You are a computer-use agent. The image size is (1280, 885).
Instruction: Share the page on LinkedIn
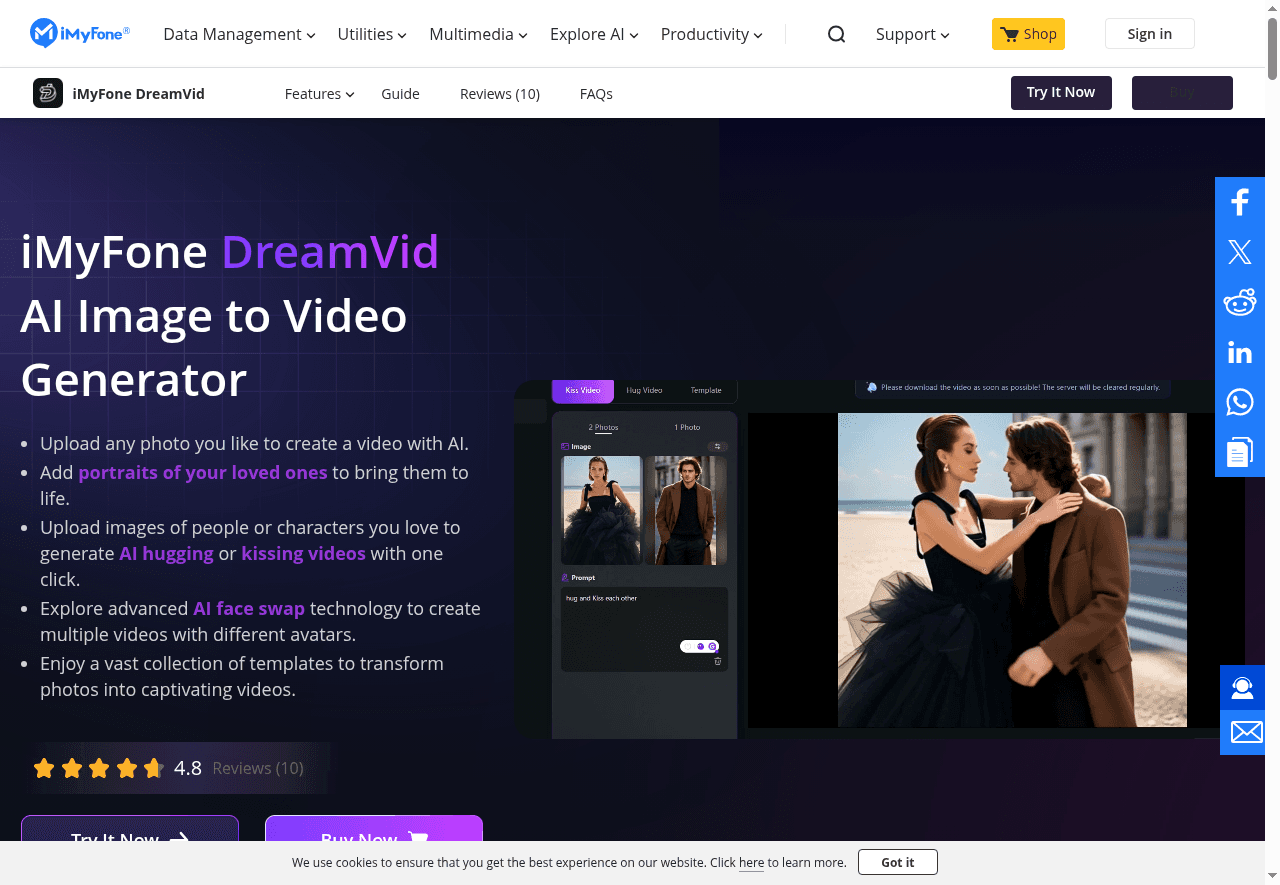click(1240, 351)
